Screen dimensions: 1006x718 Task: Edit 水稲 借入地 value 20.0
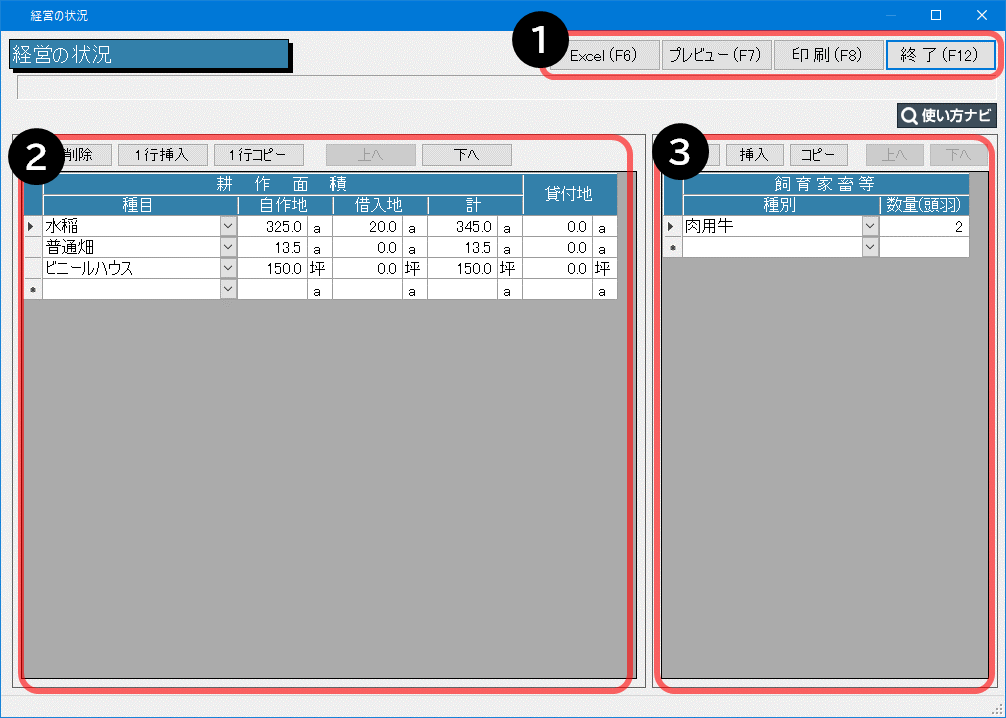point(367,227)
